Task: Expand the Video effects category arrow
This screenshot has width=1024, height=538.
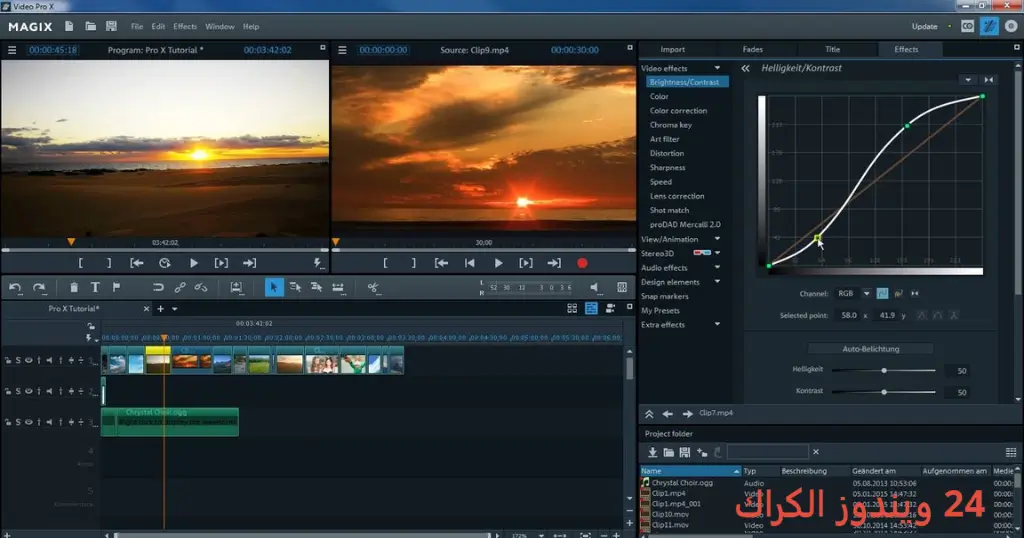Action: point(717,68)
